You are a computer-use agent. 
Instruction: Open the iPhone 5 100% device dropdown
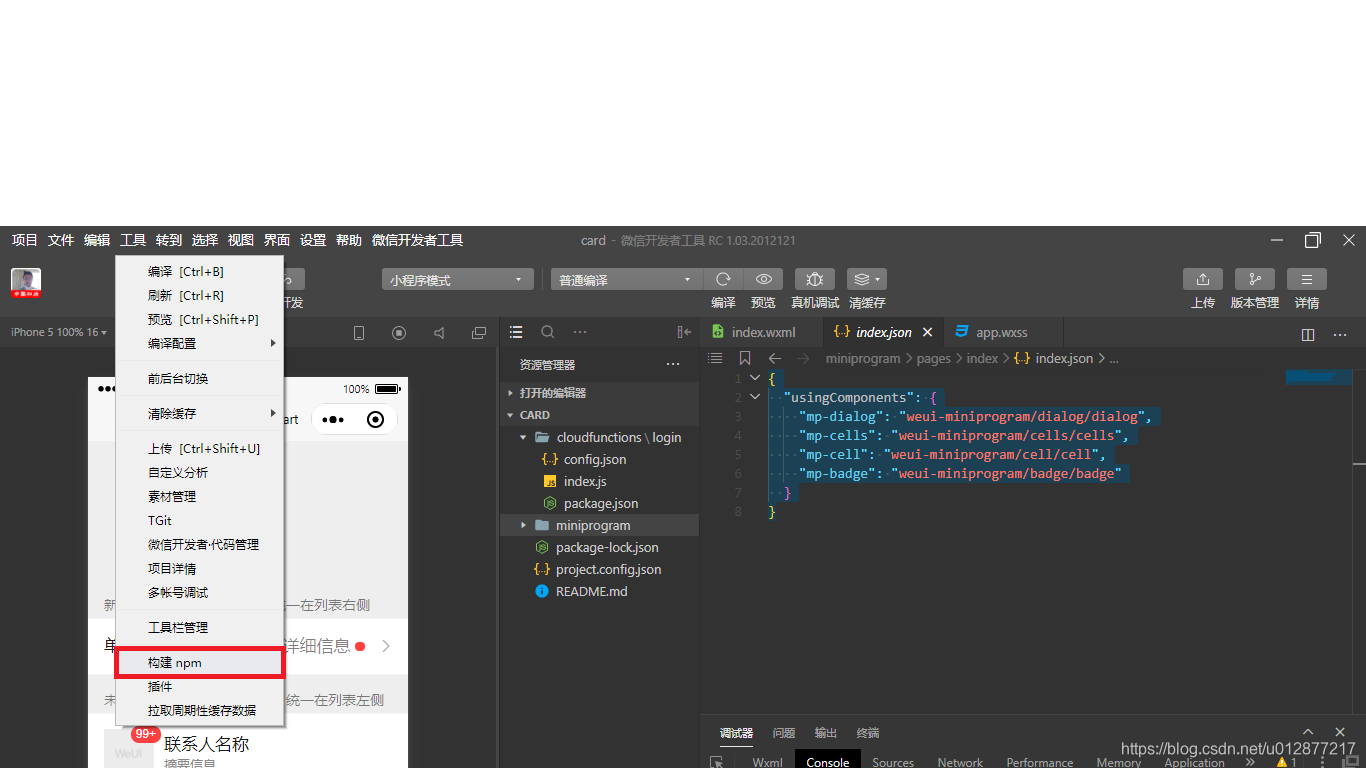[58, 332]
